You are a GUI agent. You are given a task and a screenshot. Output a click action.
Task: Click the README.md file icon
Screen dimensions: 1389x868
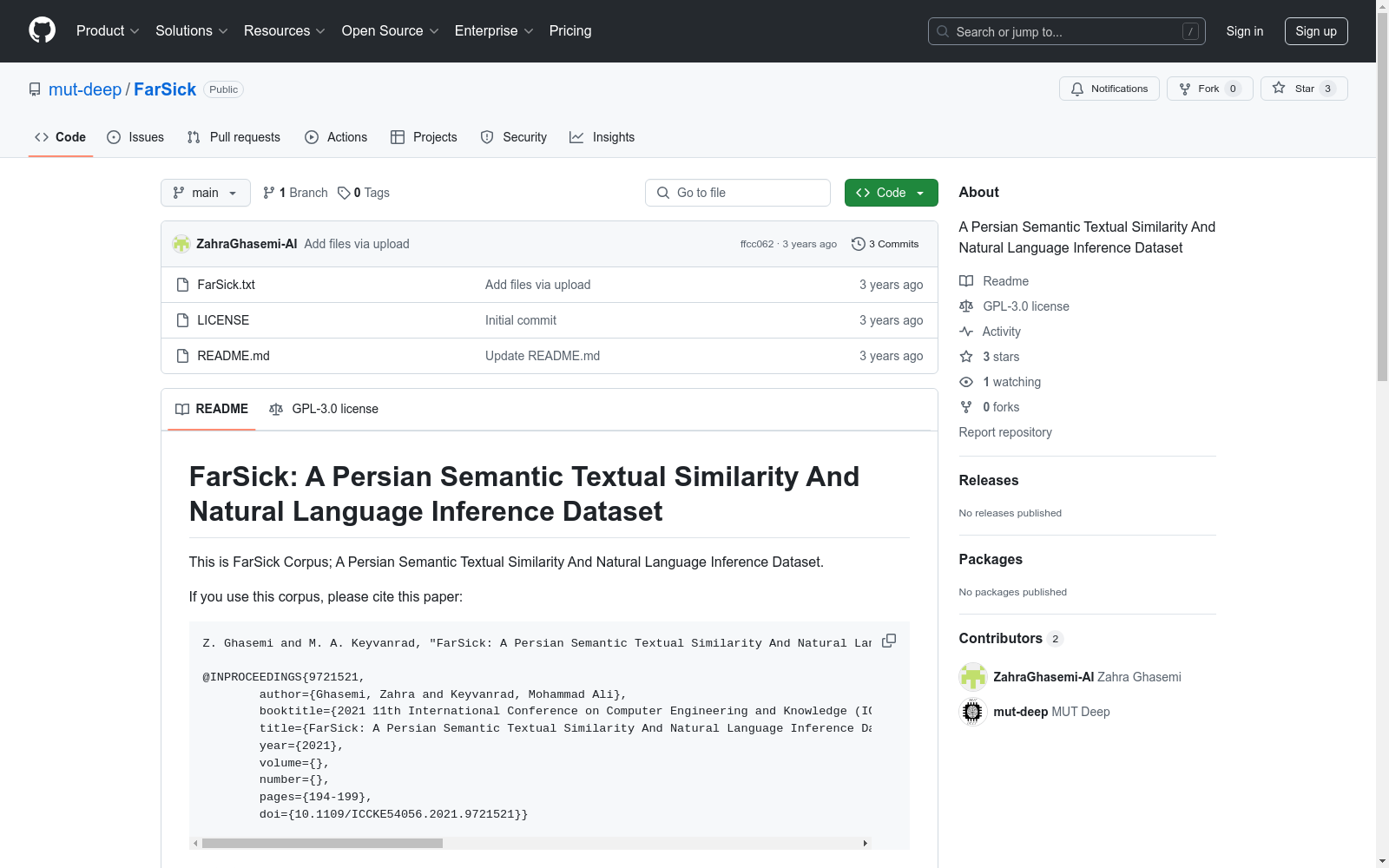pyautogui.click(x=182, y=356)
